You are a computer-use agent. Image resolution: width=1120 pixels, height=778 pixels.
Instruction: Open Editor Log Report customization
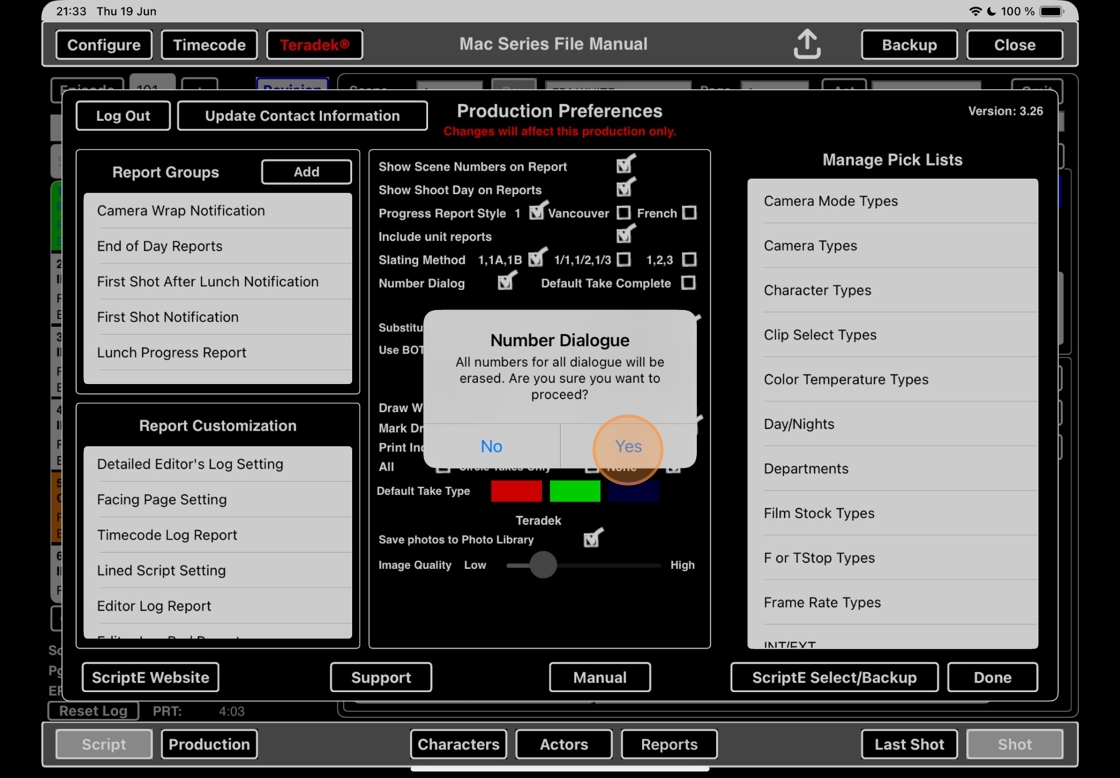click(218, 606)
